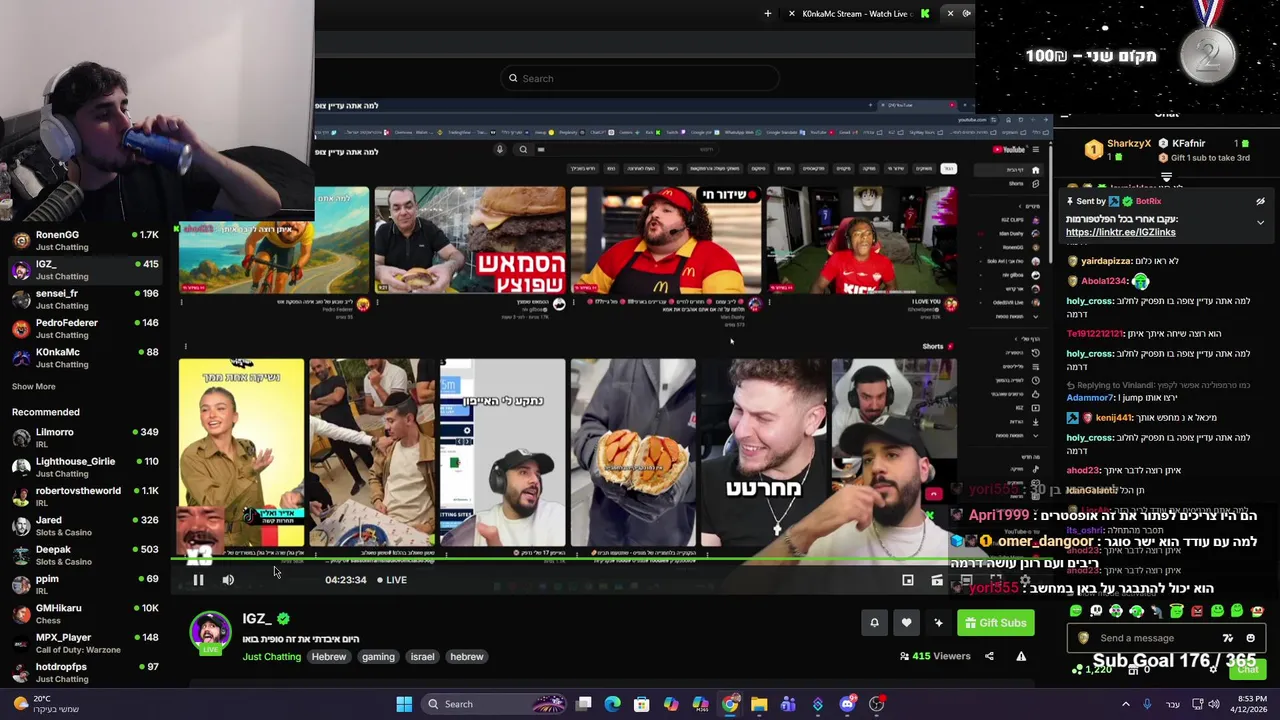Mute the stream with the volume icon
This screenshot has width=1280, height=720.
pyautogui.click(x=228, y=580)
